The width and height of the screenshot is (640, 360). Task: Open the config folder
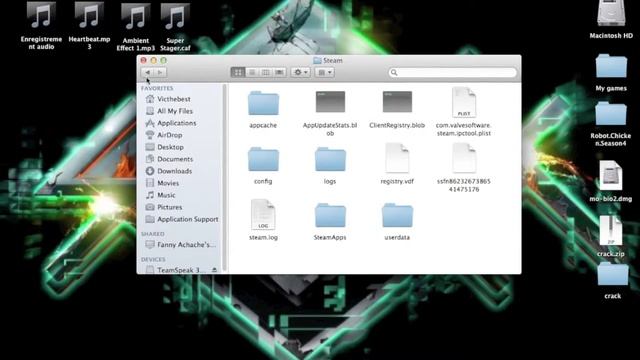click(263, 159)
